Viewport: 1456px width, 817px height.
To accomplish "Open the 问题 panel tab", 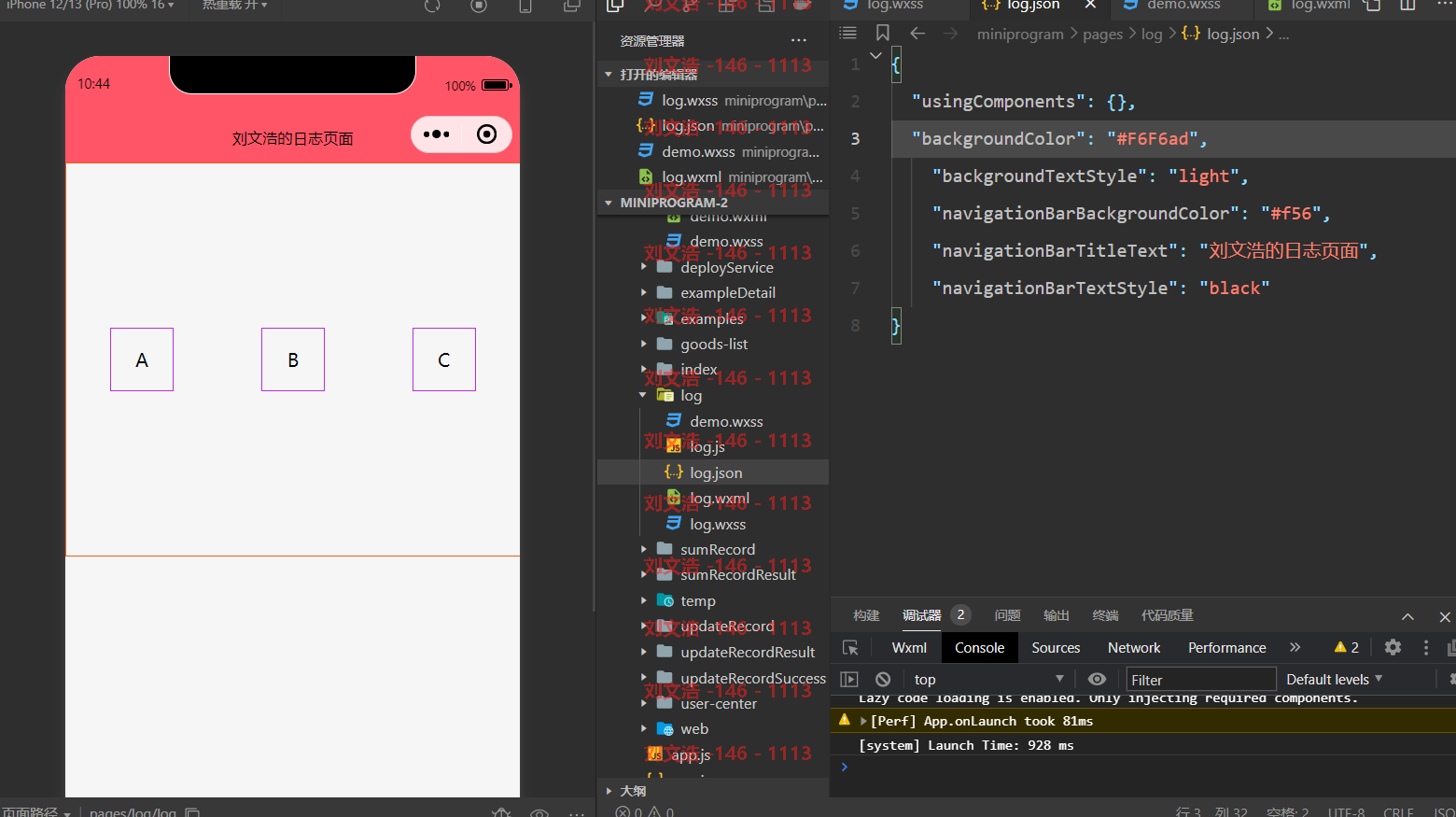I will pyautogui.click(x=1007, y=615).
